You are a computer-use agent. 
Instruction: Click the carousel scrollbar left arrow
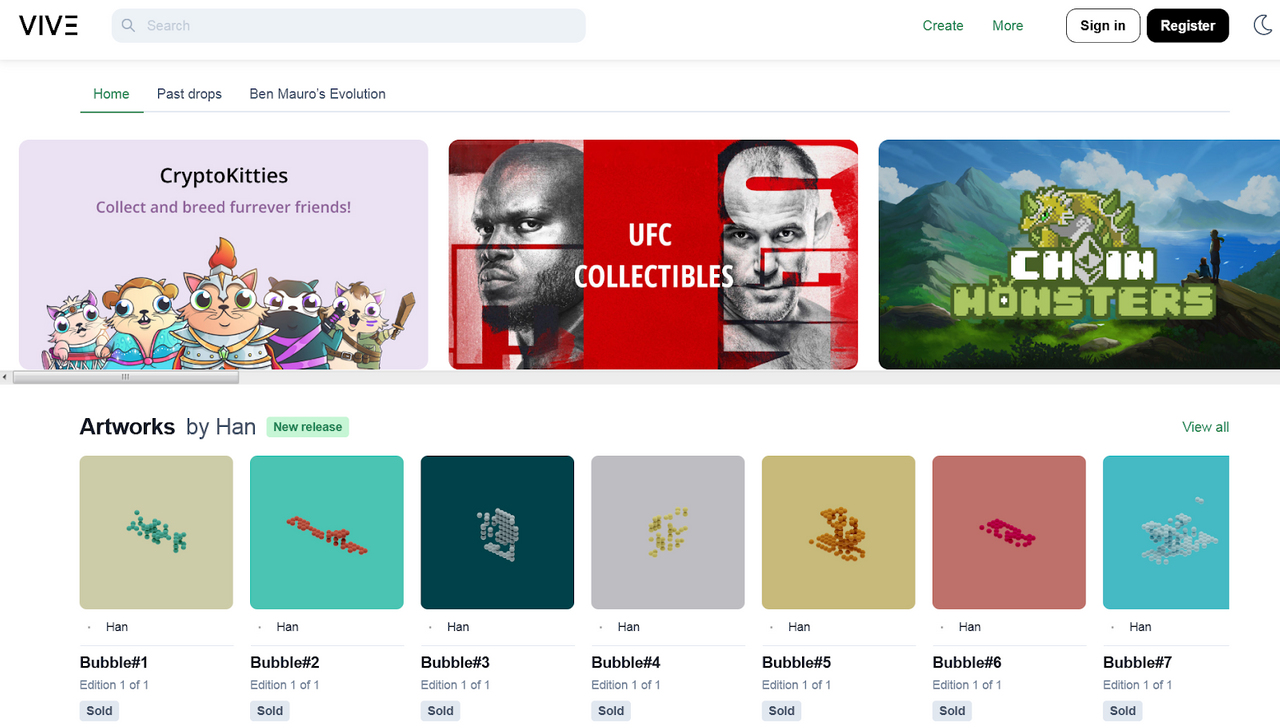tap(5, 377)
